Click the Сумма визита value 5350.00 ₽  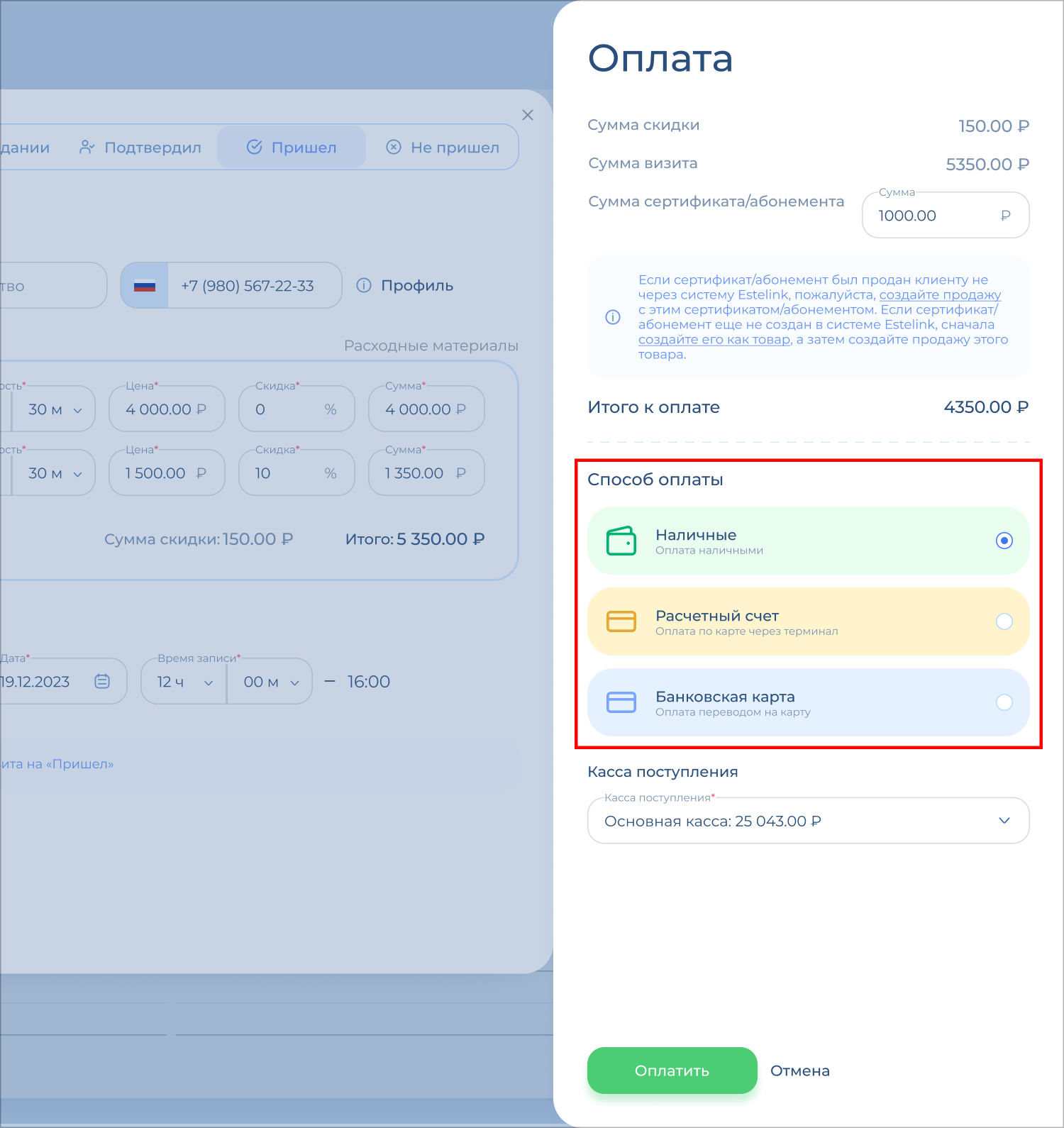987,165
